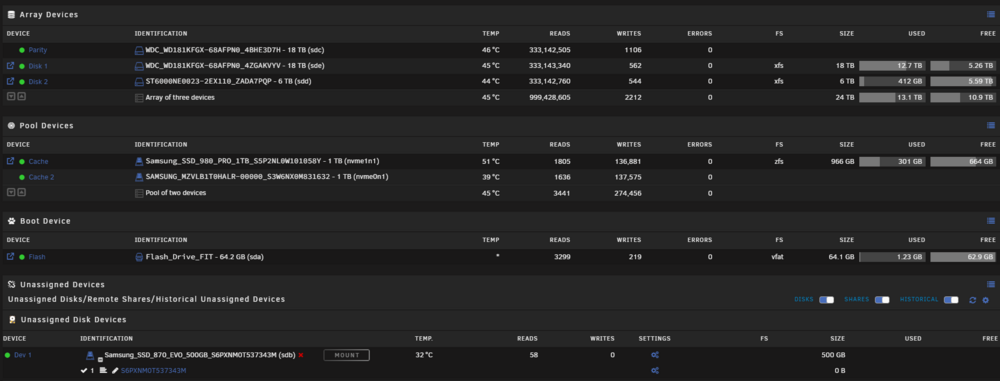Collapse the Samsung SSD 870 EVO partition list

click(x=100, y=359)
